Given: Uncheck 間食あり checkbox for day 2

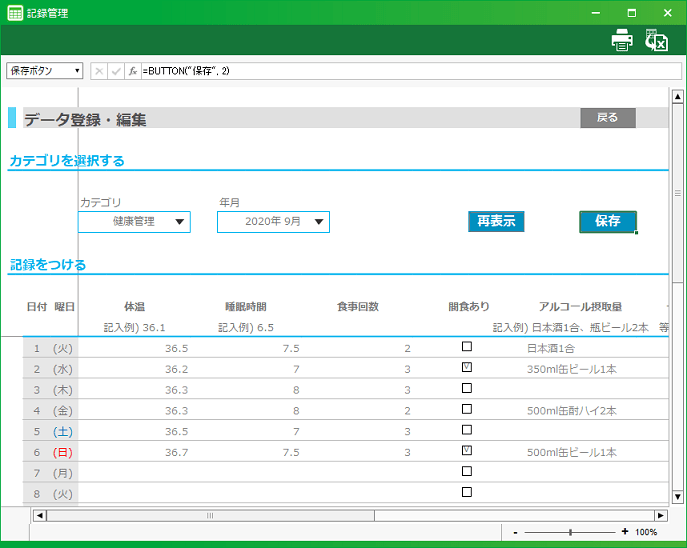Looking at the screenshot, I should [x=467, y=367].
